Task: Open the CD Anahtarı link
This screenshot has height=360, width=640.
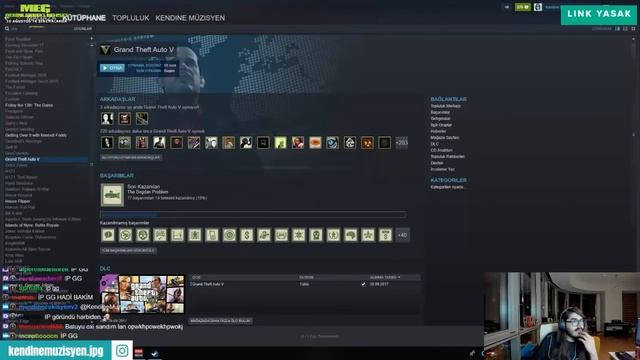Action: click(441, 150)
